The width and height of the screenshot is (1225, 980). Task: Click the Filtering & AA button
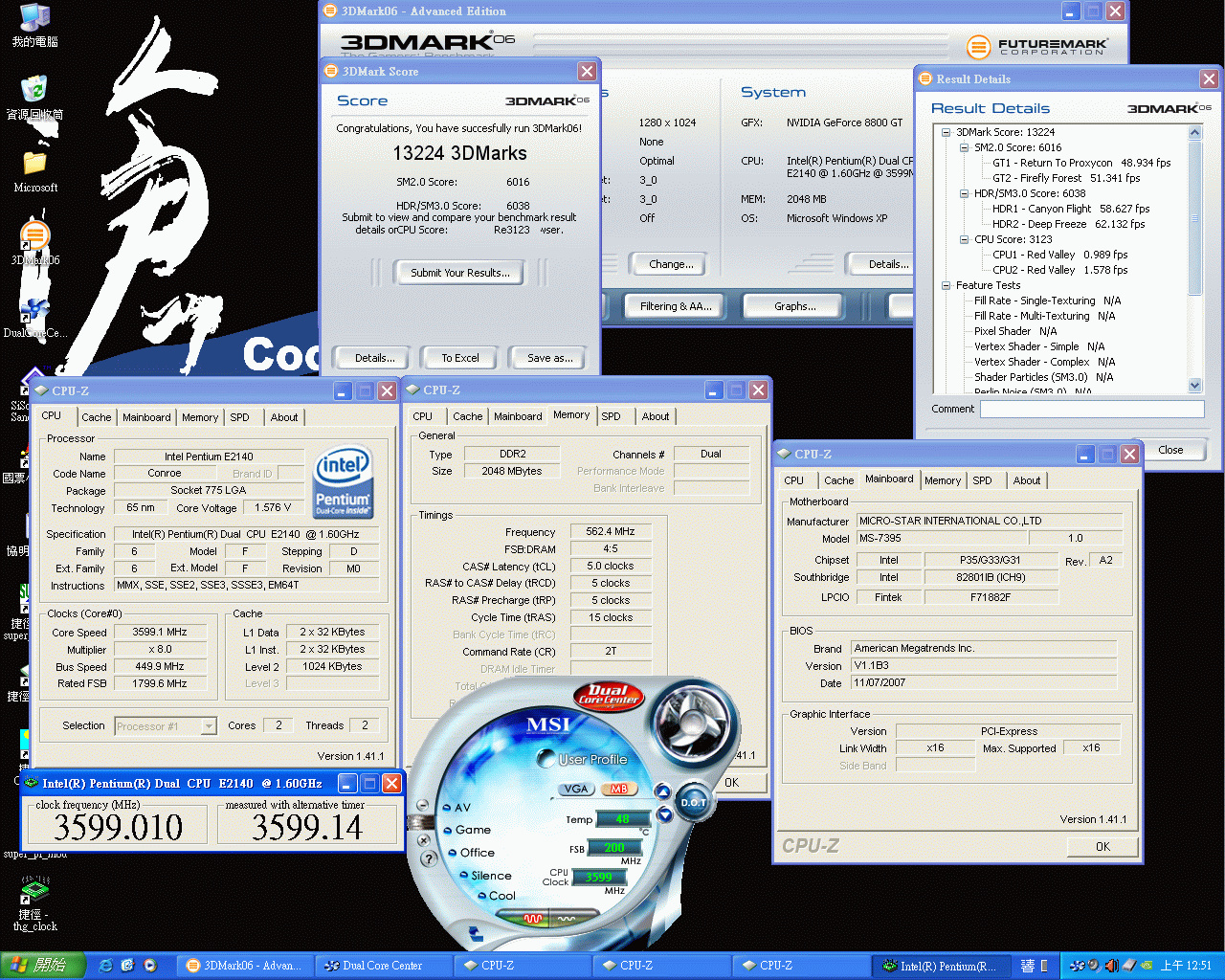pyautogui.click(x=676, y=306)
